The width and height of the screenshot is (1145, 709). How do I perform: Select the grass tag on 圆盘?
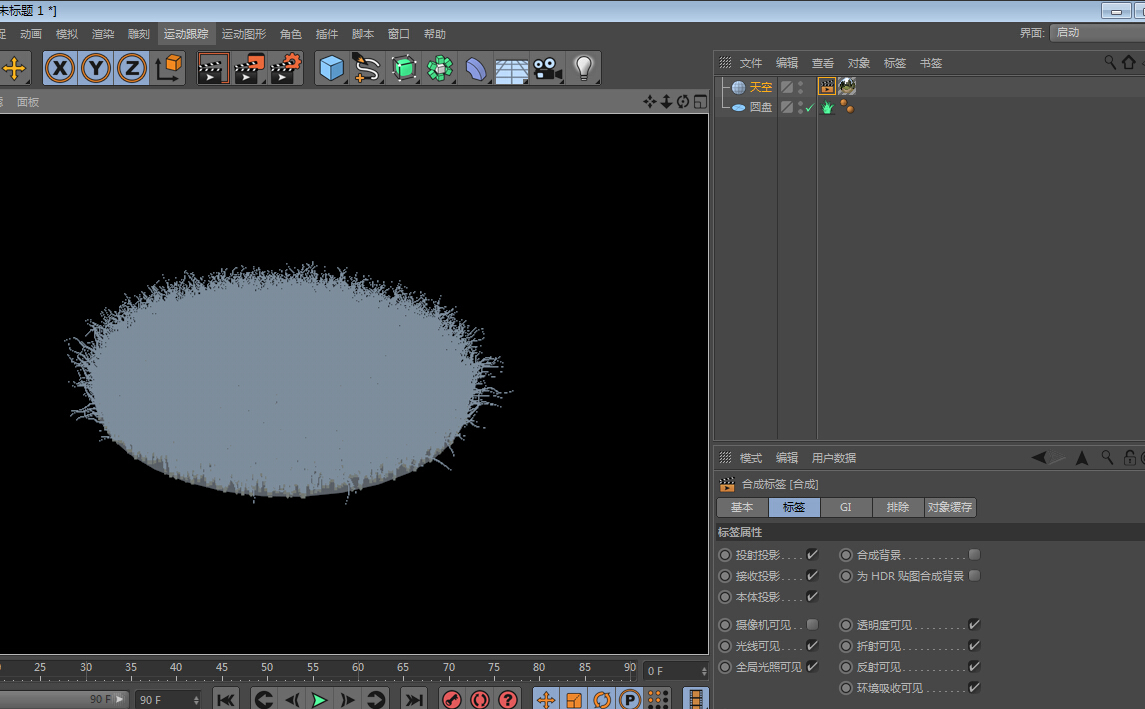click(x=827, y=107)
